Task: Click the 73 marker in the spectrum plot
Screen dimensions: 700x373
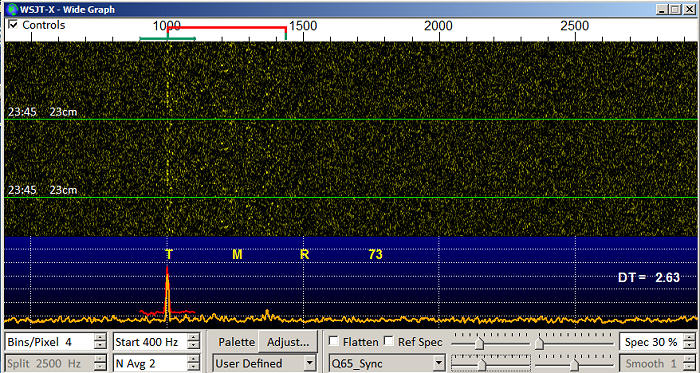Action: click(x=375, y=254)
